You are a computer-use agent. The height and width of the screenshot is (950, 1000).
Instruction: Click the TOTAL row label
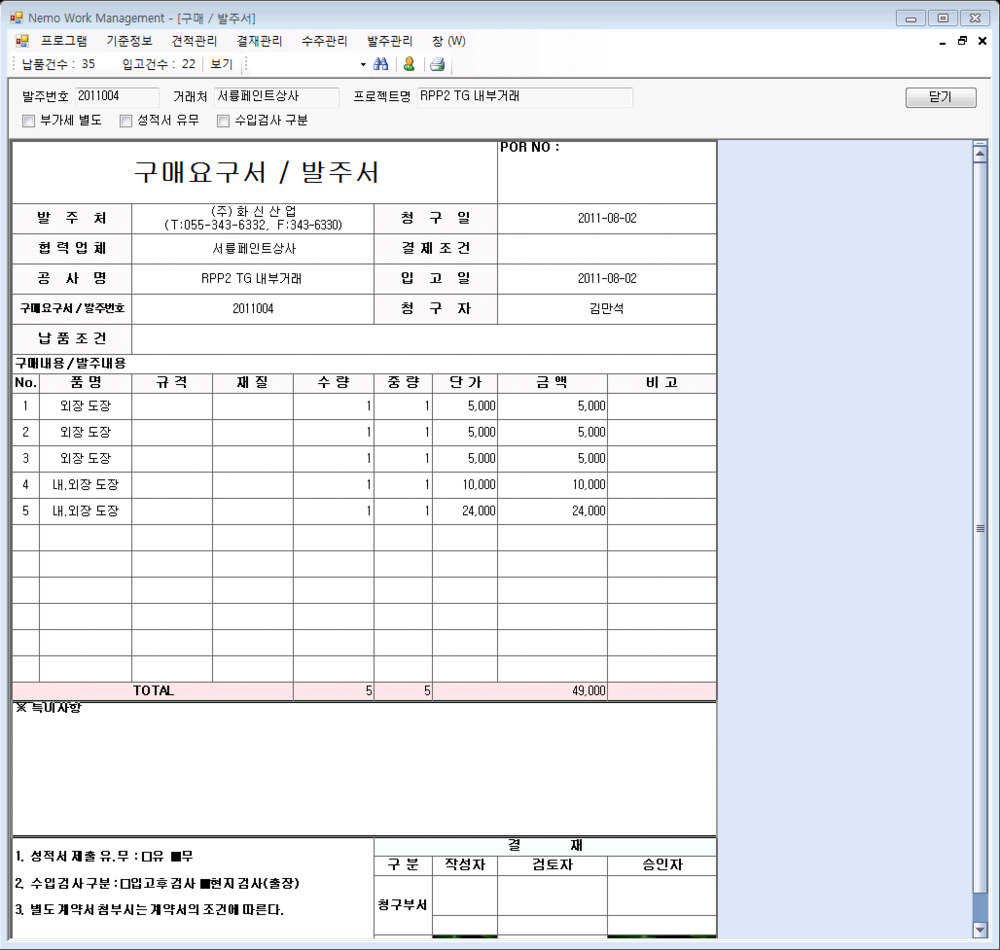(x=153, y=691)
